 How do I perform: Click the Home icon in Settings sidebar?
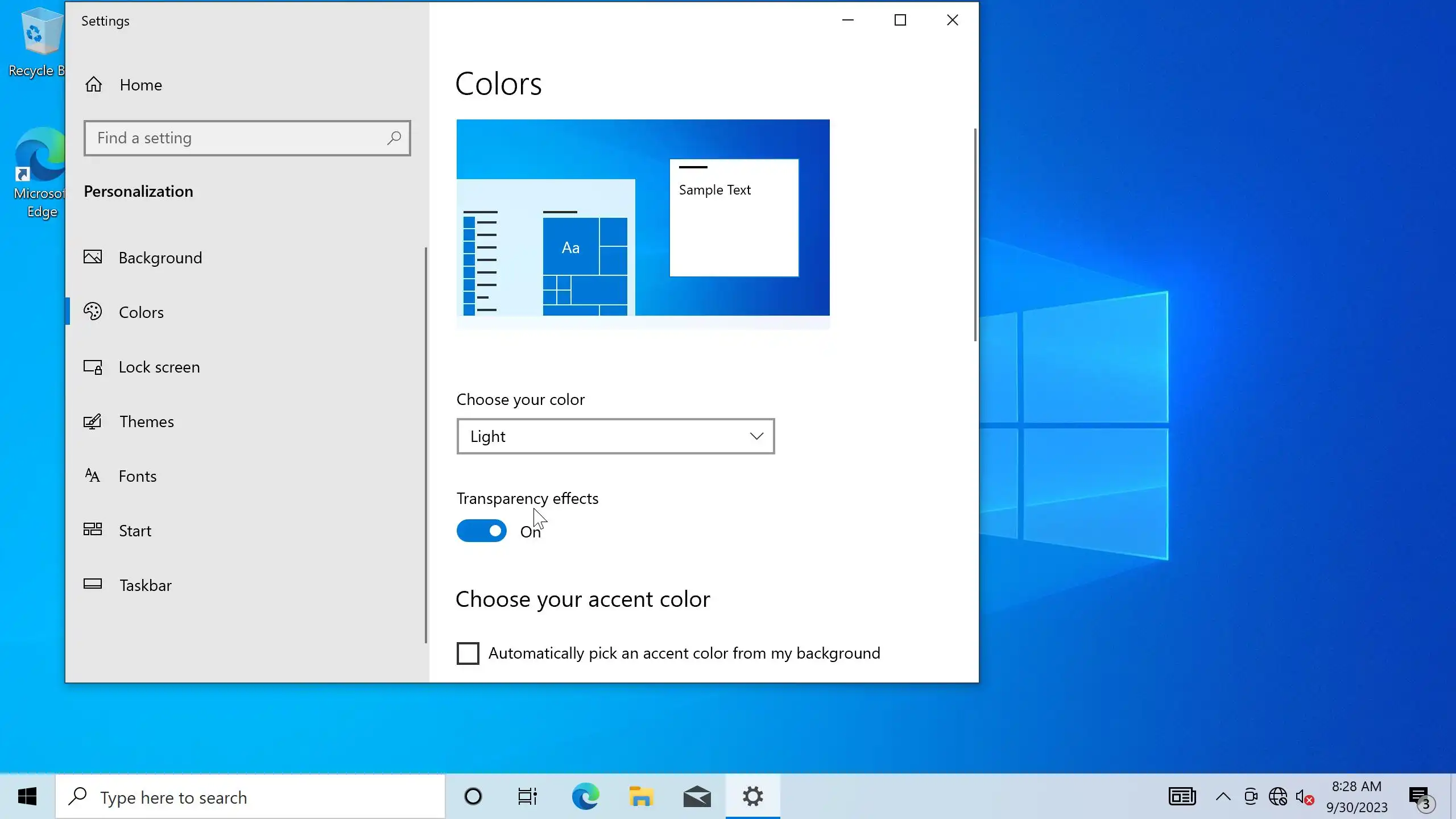94,85
